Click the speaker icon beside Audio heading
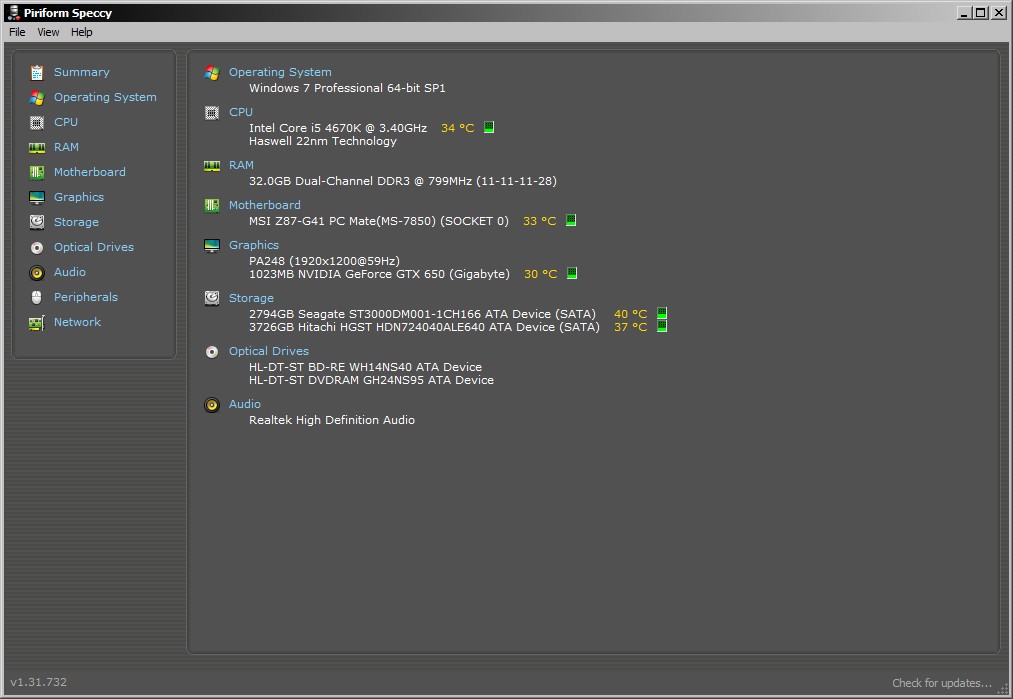Image resolution: width=1013 pixels, height=699 pixels. pyautogui.click(x=212, y=405)
